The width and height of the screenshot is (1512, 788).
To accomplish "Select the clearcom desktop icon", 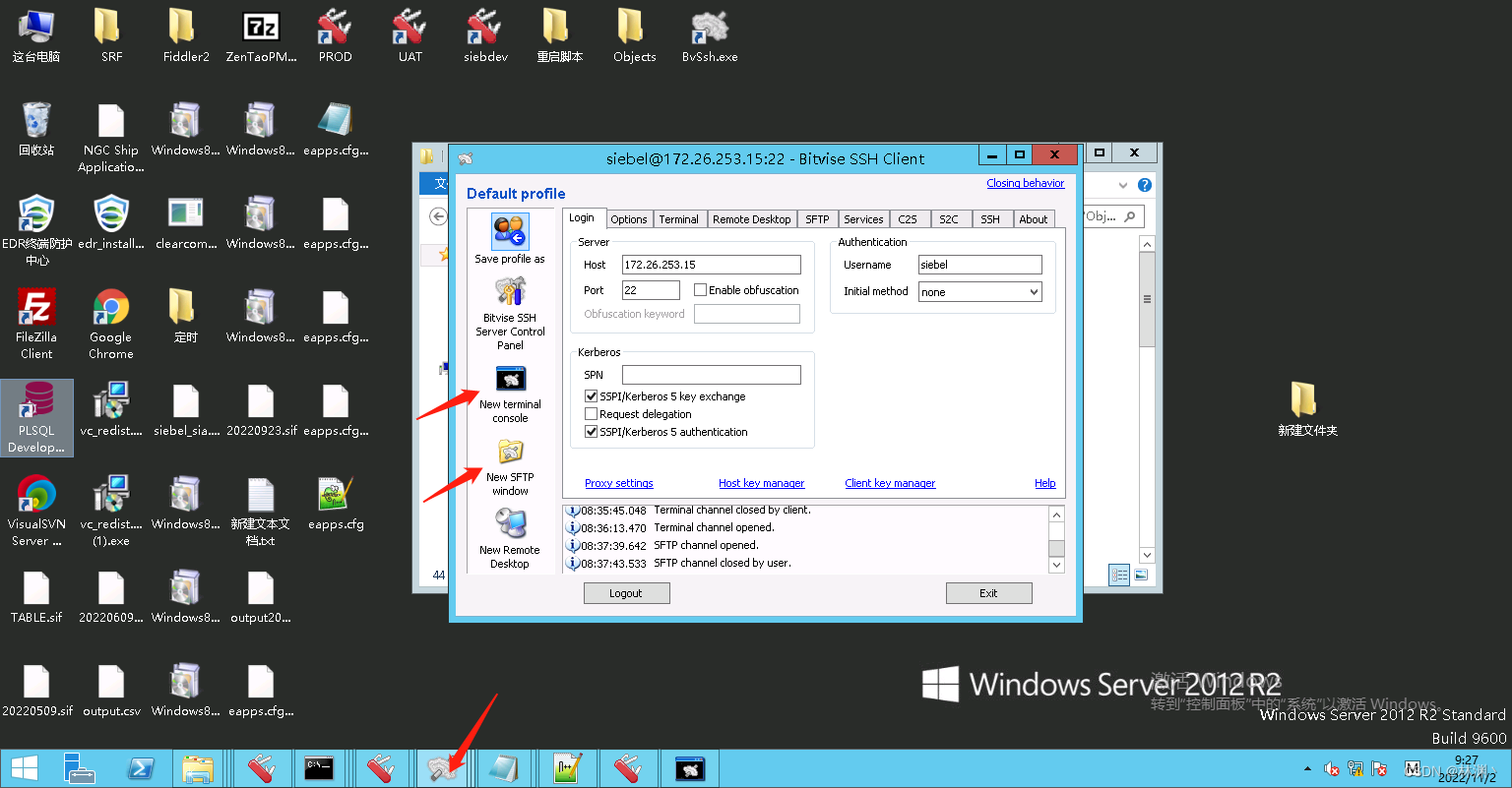I will [186, 222].
